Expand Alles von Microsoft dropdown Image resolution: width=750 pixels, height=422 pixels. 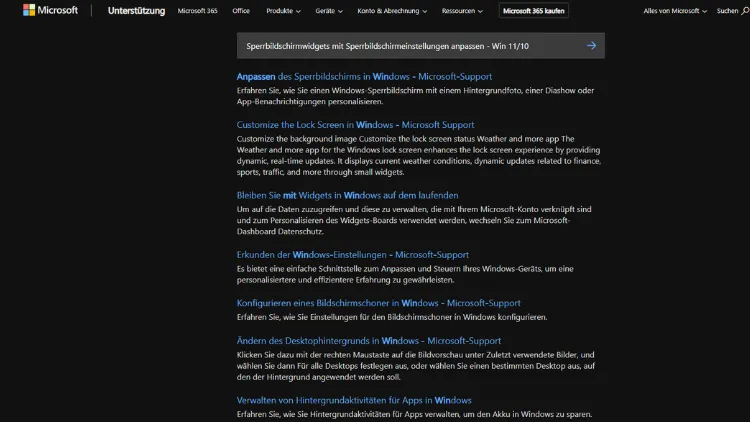(675, 11)
